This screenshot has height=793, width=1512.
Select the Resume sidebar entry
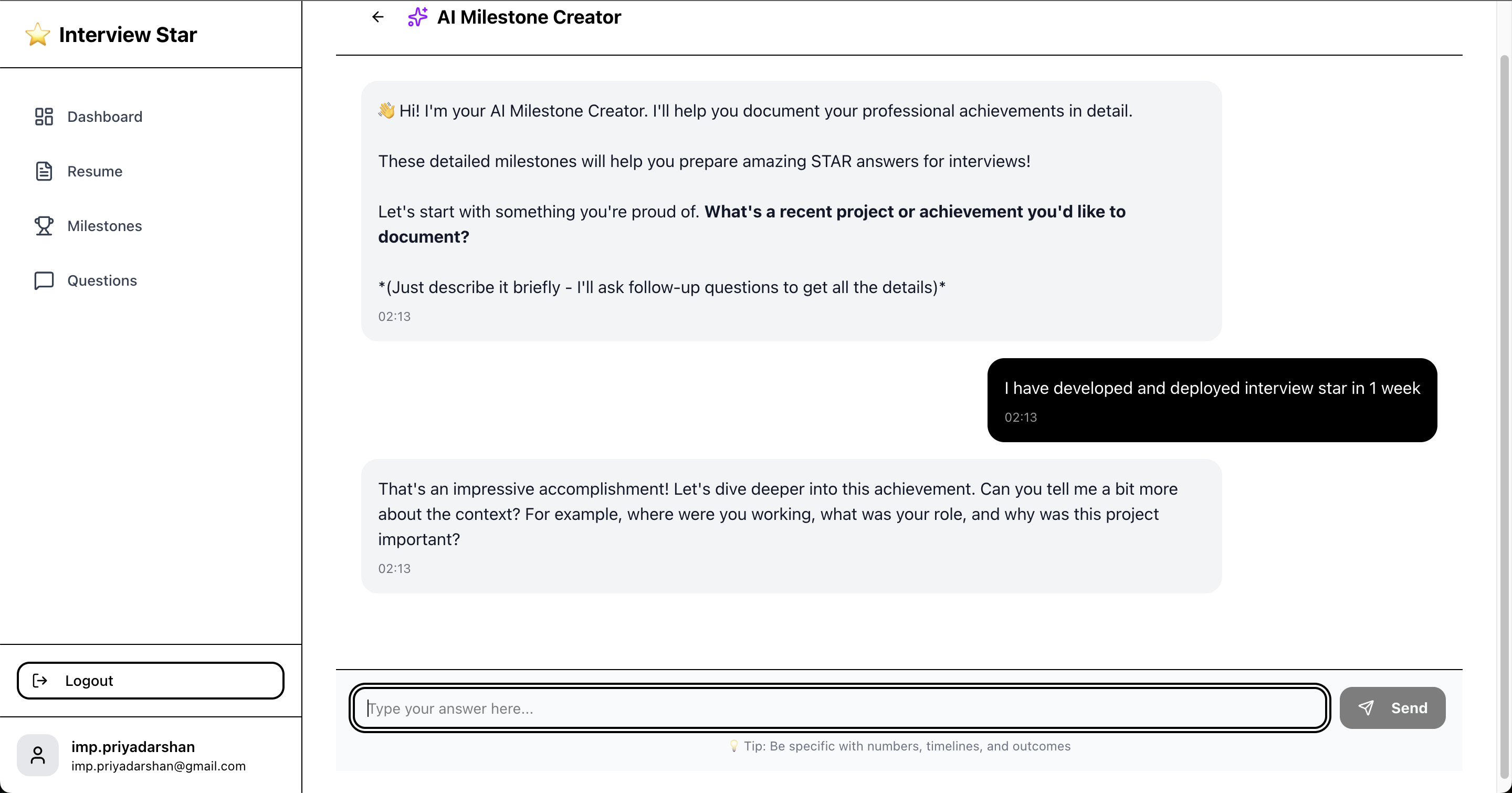point(94,171)
